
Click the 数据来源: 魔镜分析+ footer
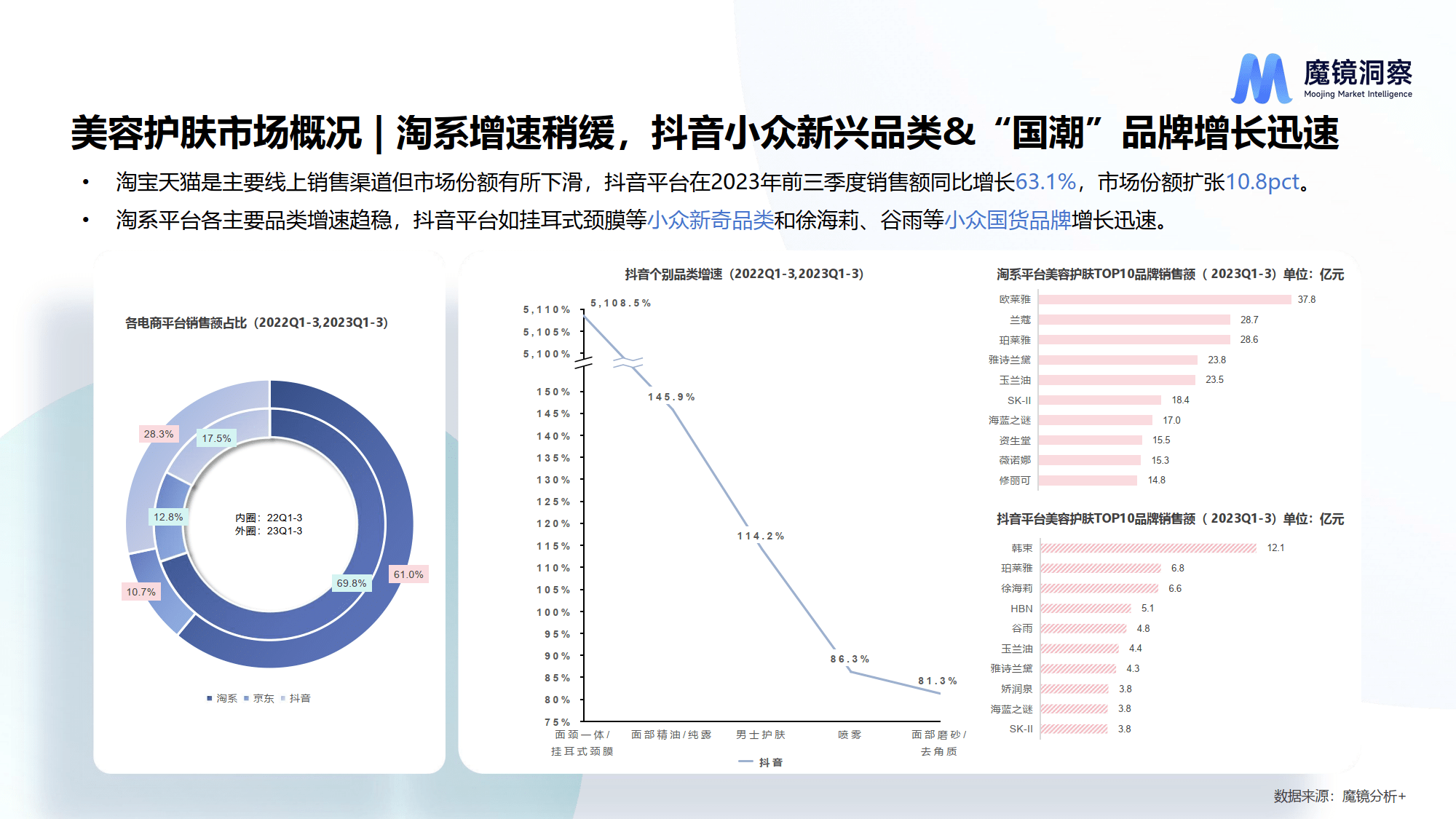(1340, 796)
